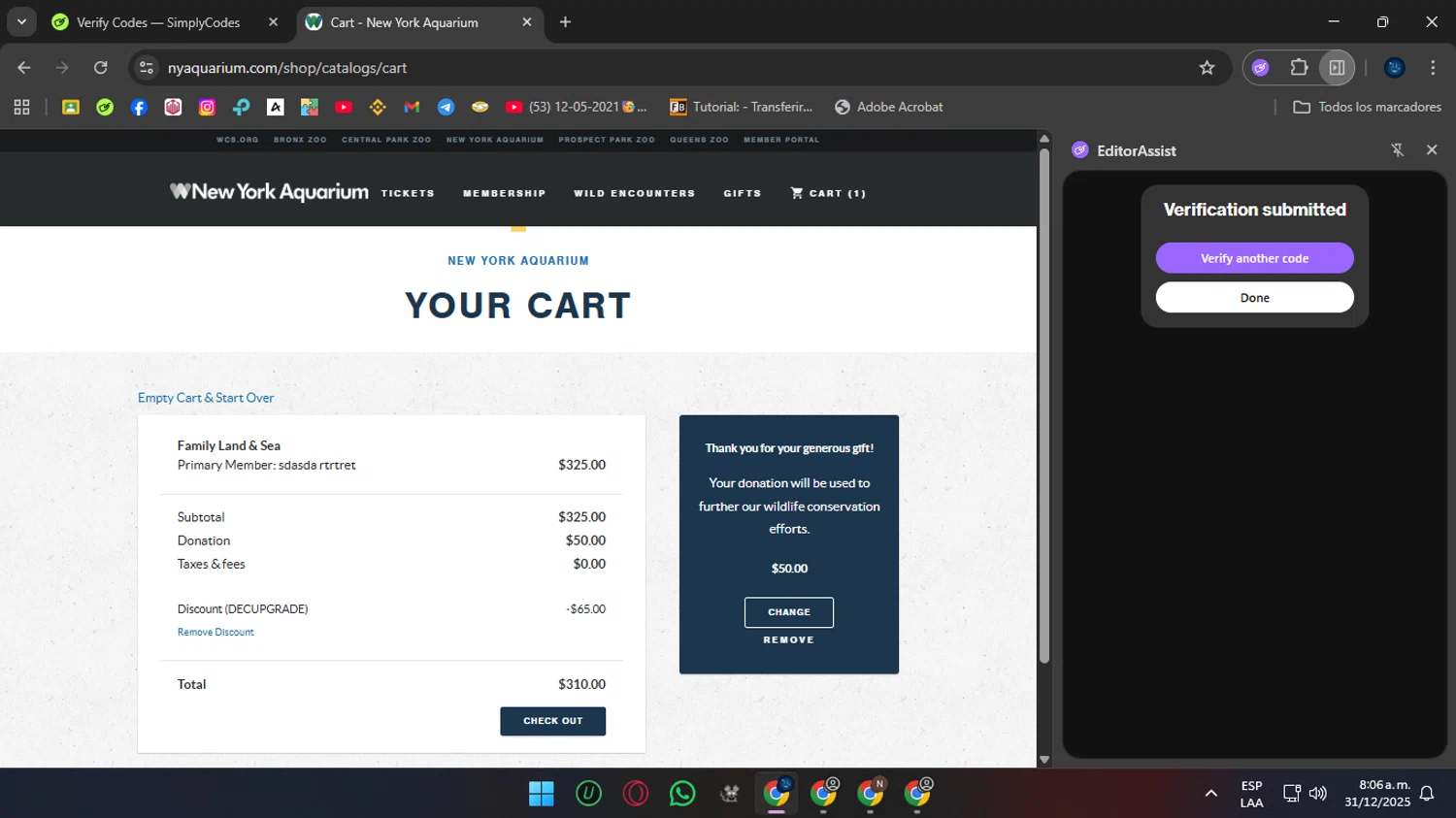Open the MEMBERSHIP menu item
The image size is (1456, 818).
point(505,193)
